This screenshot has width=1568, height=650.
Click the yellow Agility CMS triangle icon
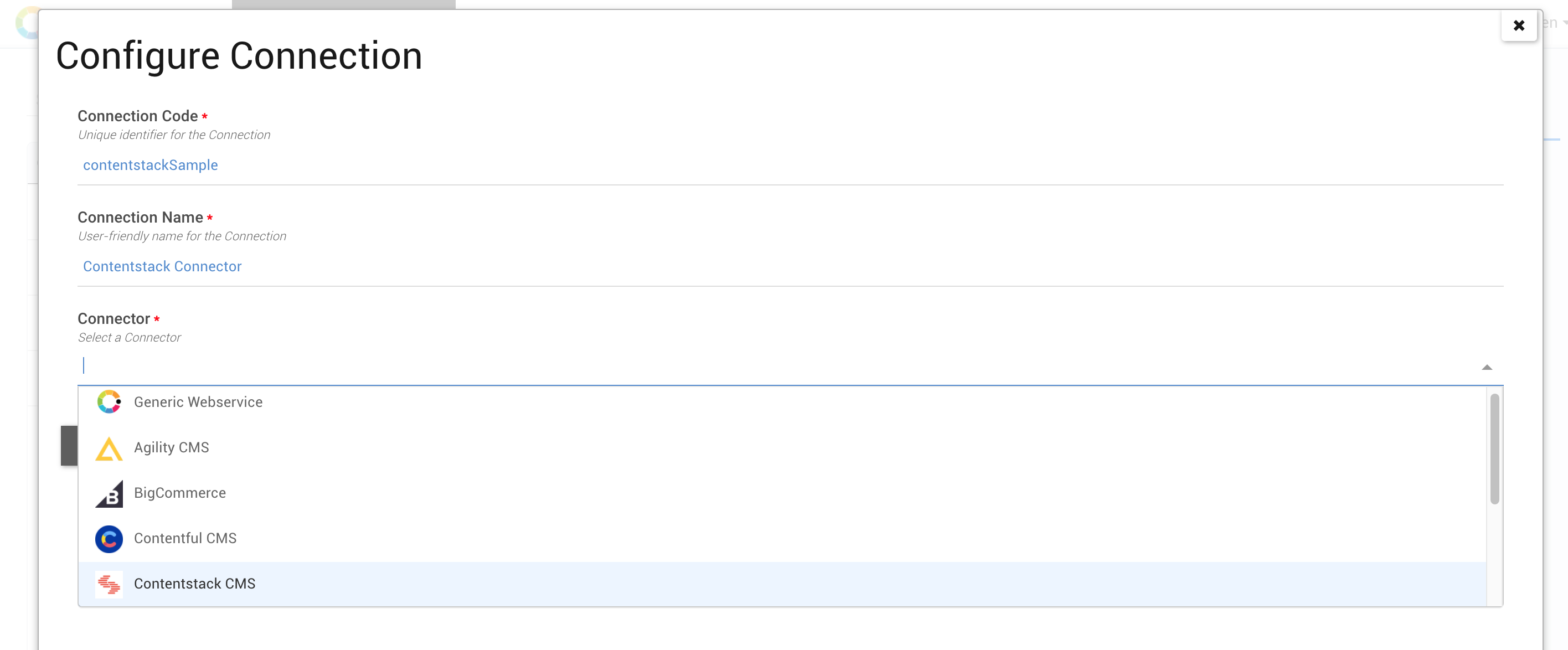[109, 448]
